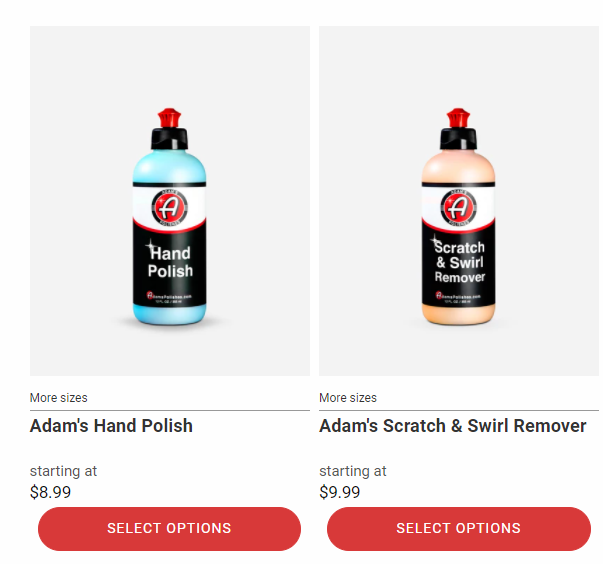Open the Adam's Hand Polish title link
This screenshot has height=564, width=603.
pos(111,426)
